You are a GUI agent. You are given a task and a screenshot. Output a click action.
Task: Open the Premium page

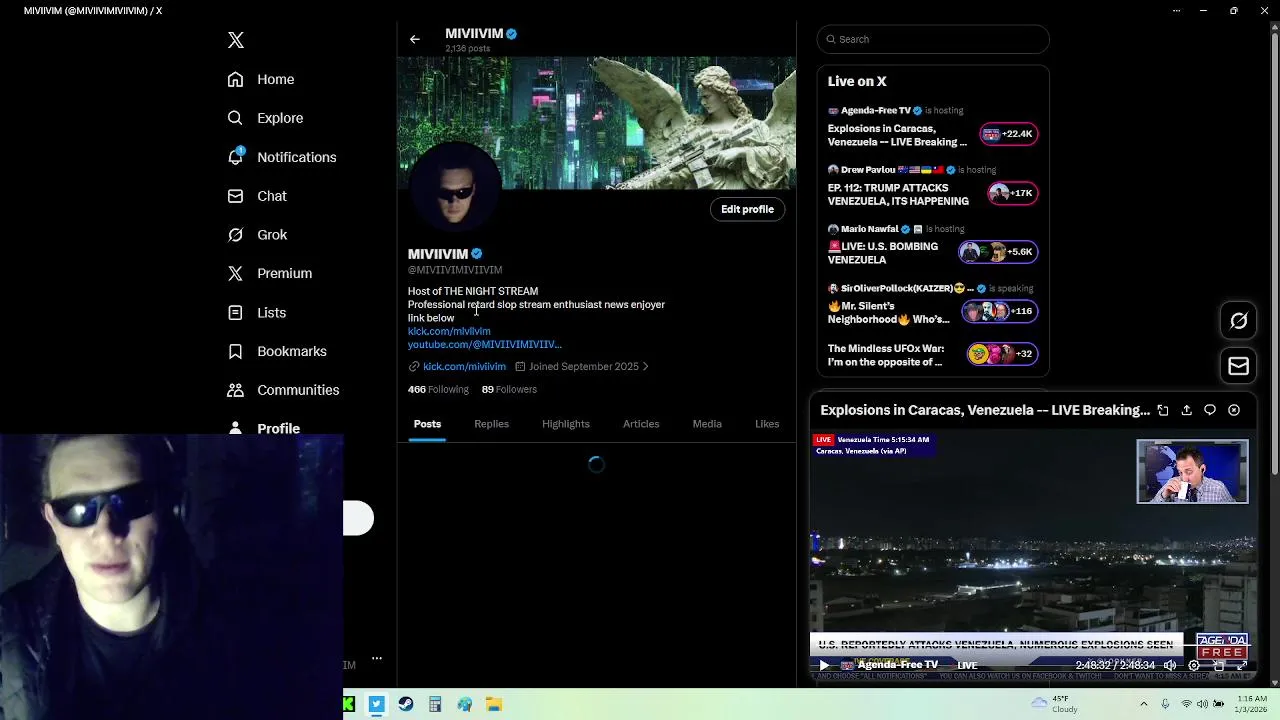pyautogui.click(x=269, y=273)
